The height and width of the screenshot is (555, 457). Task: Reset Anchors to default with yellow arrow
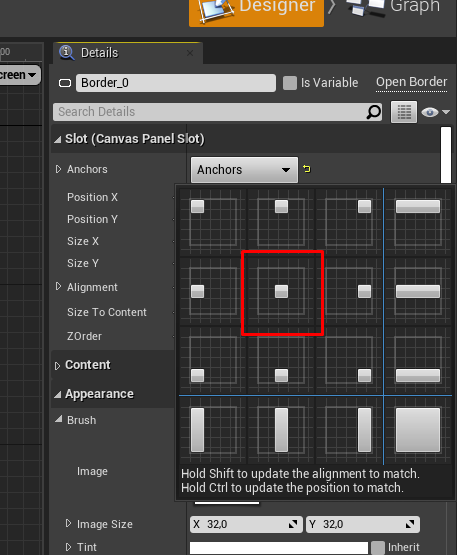coord(307,169)
